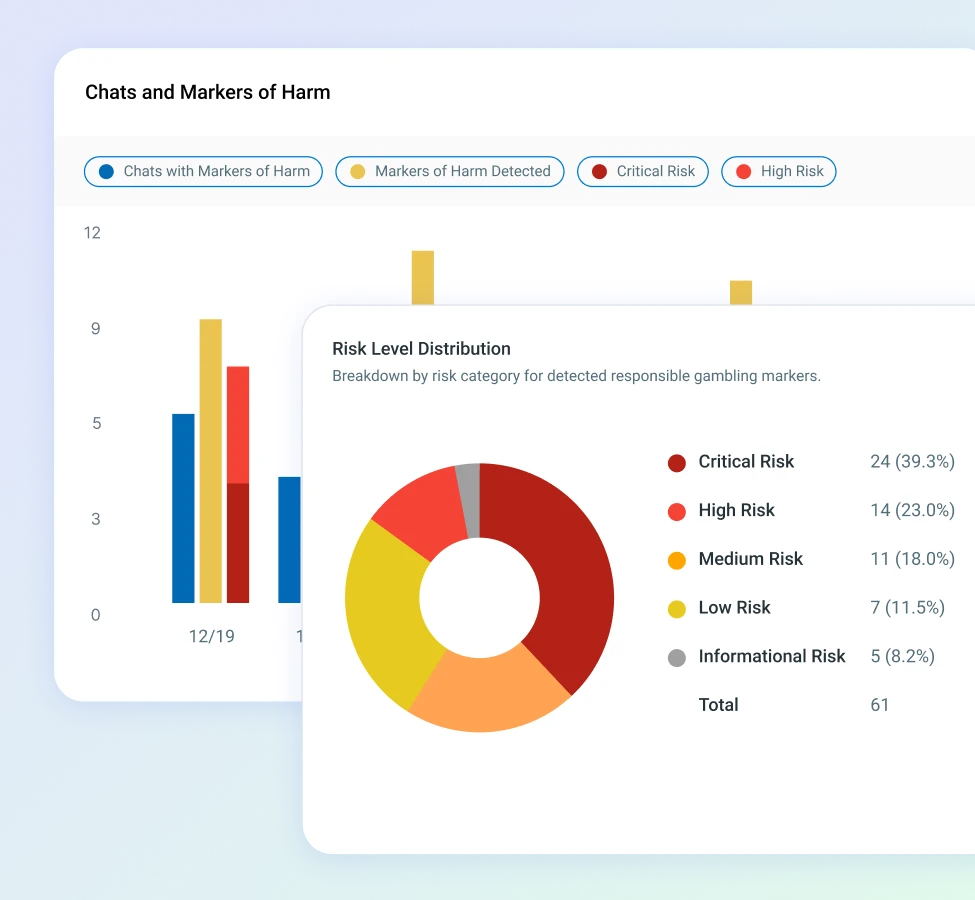Toggle High Risk series chip

point(779,172)
